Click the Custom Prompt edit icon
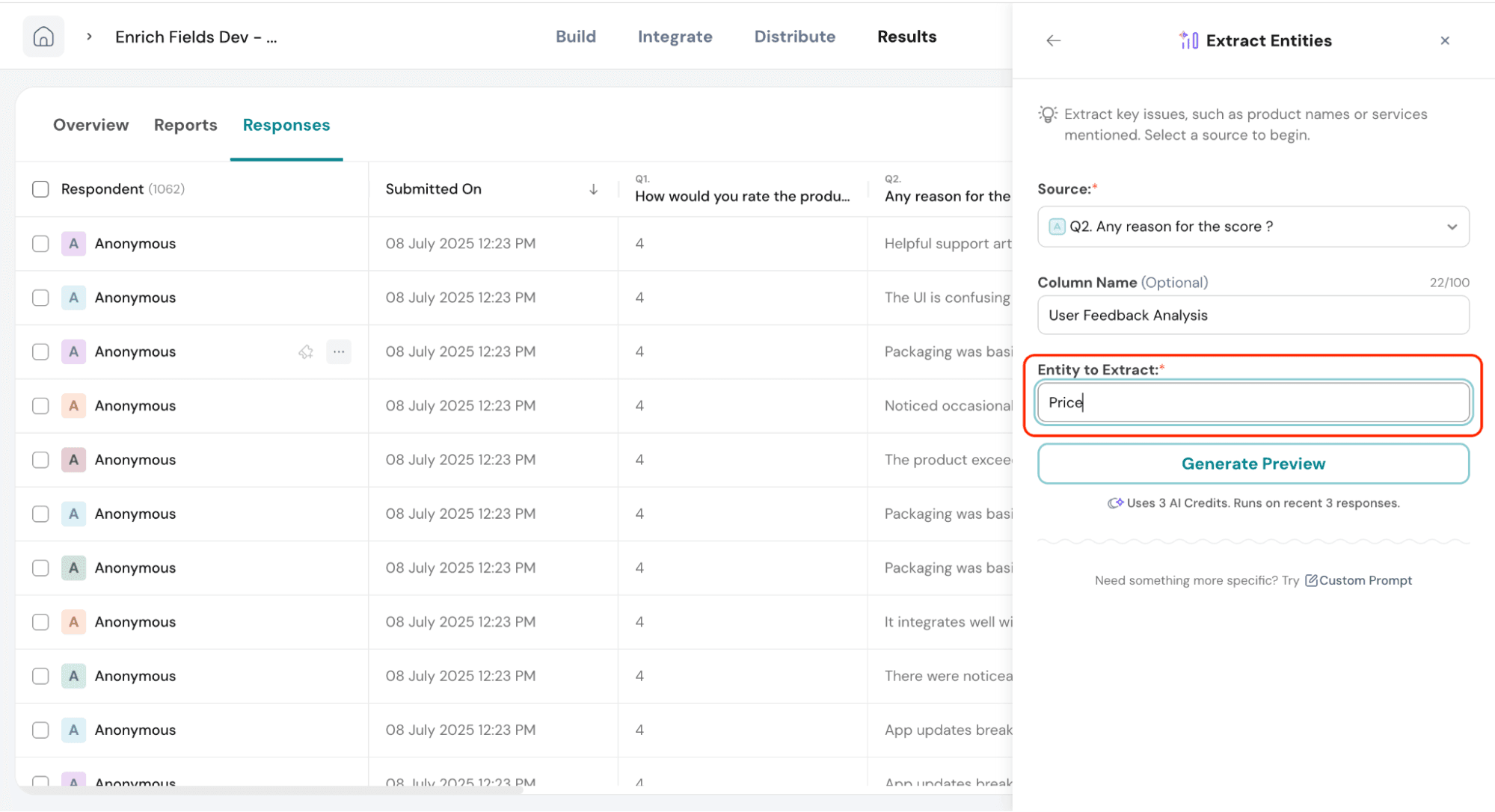1495x812 pixels. (1311, 580)
